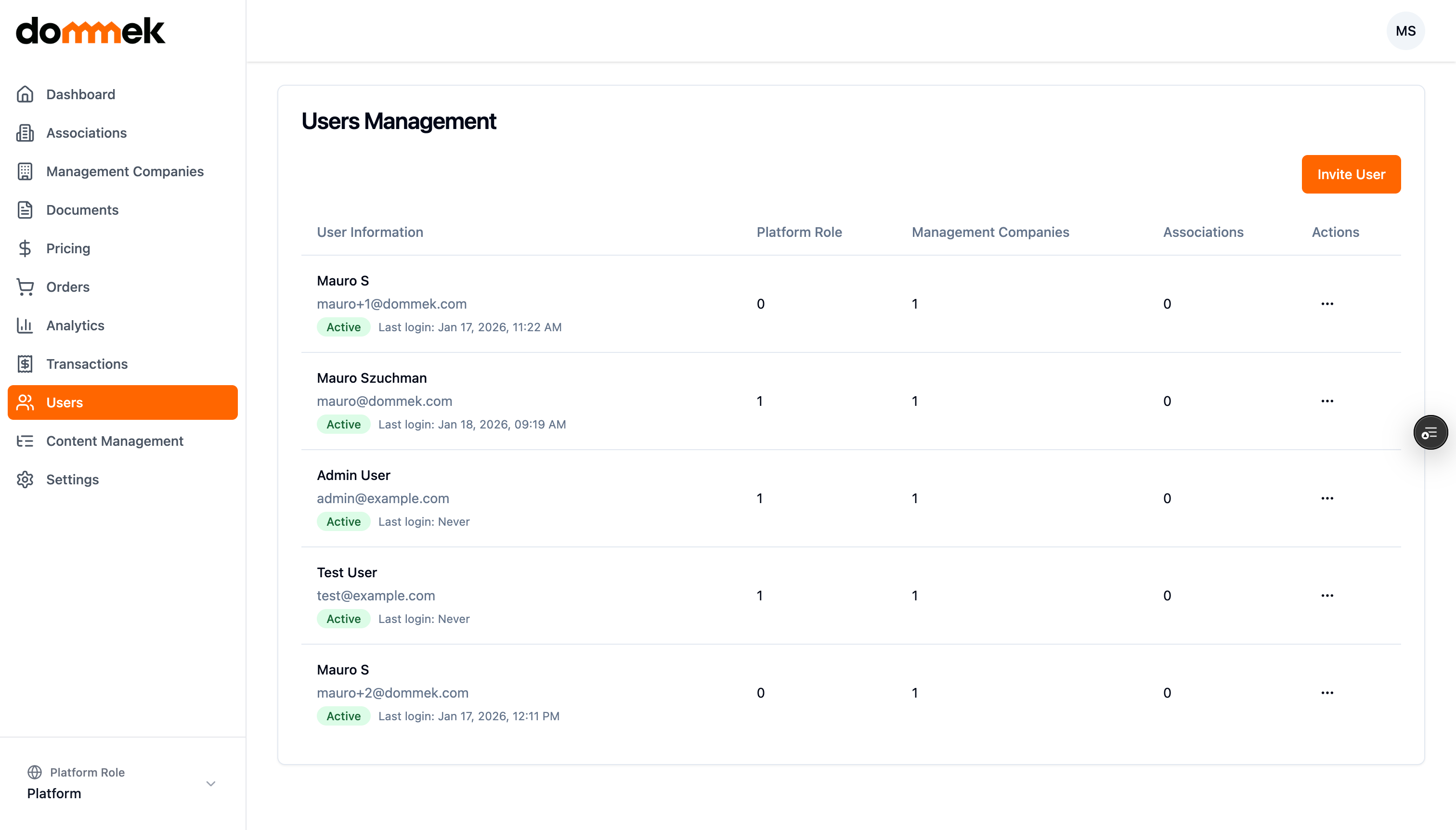Click the Management Companies grid building icon

click(25, 171)
